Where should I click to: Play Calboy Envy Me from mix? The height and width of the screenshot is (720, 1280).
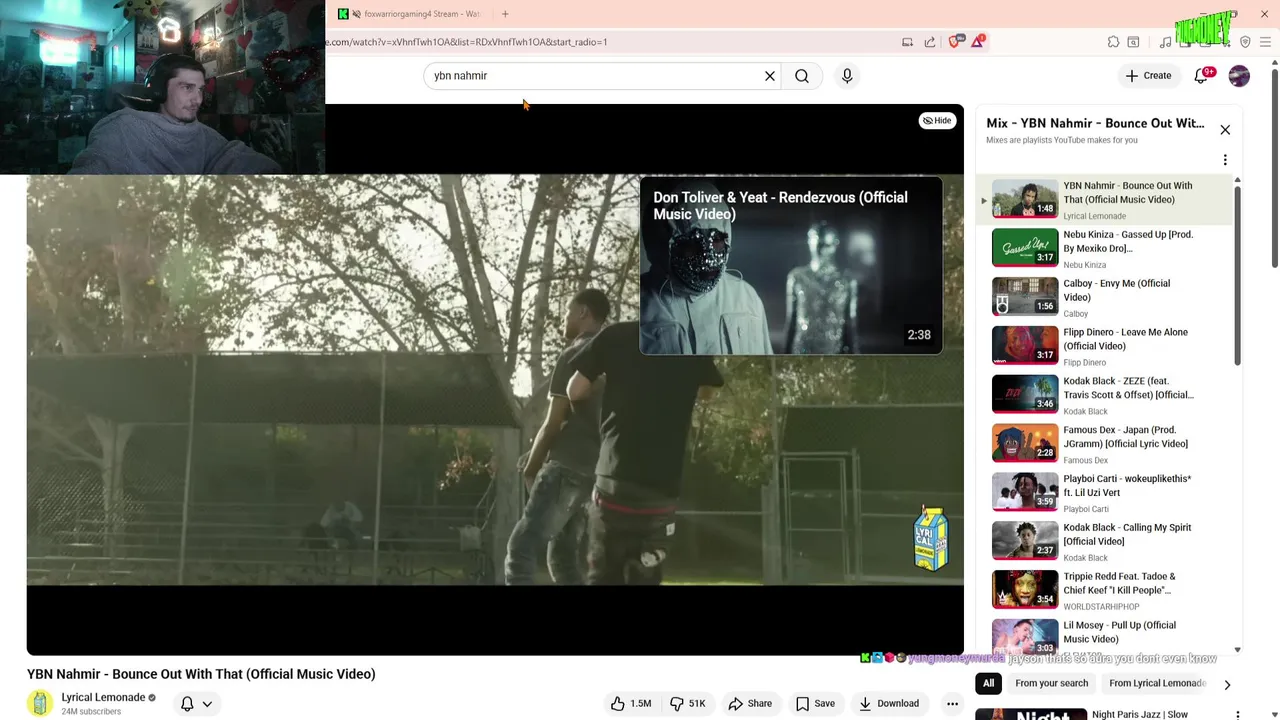click(x=1105, y=297)
